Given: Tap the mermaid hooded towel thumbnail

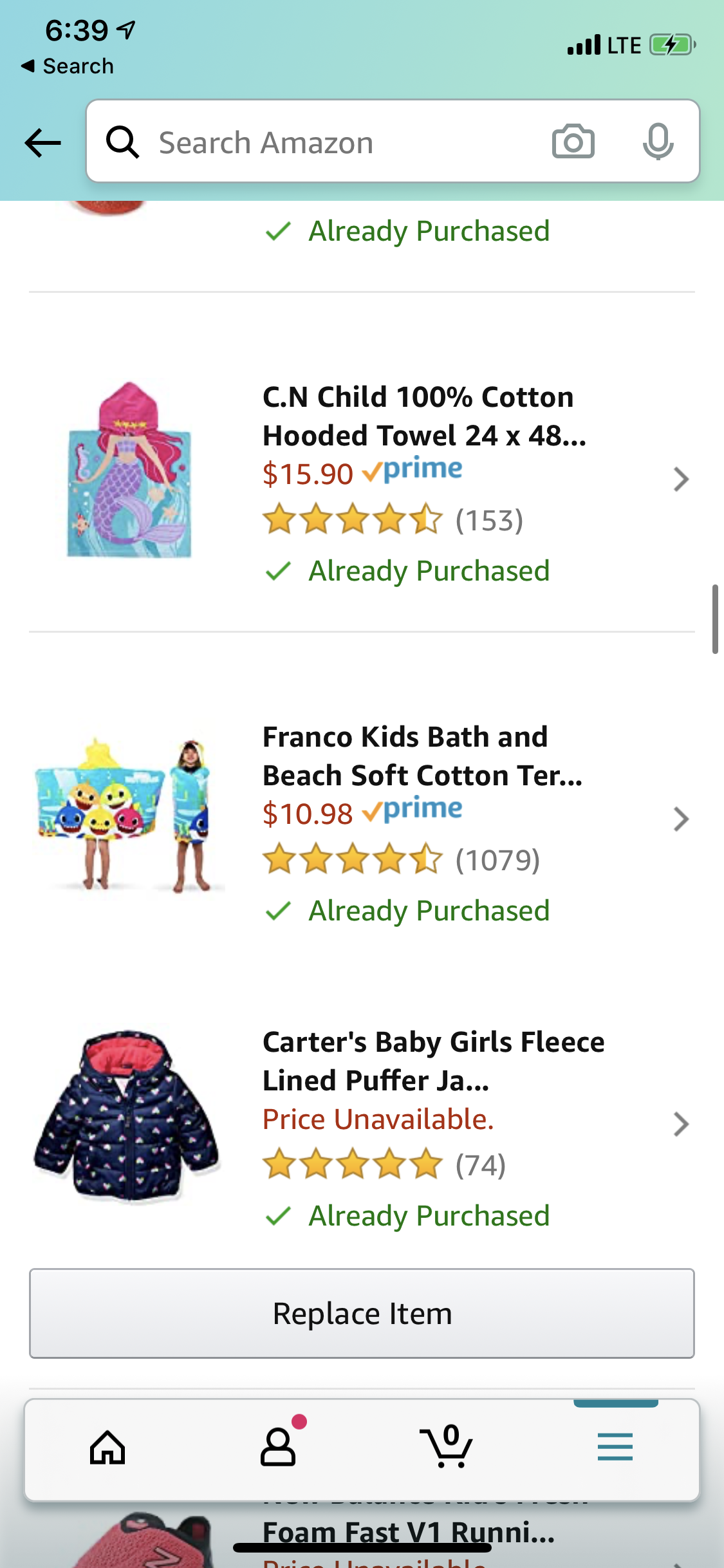Looking at the screenshot, I should [x=129, y=470].
